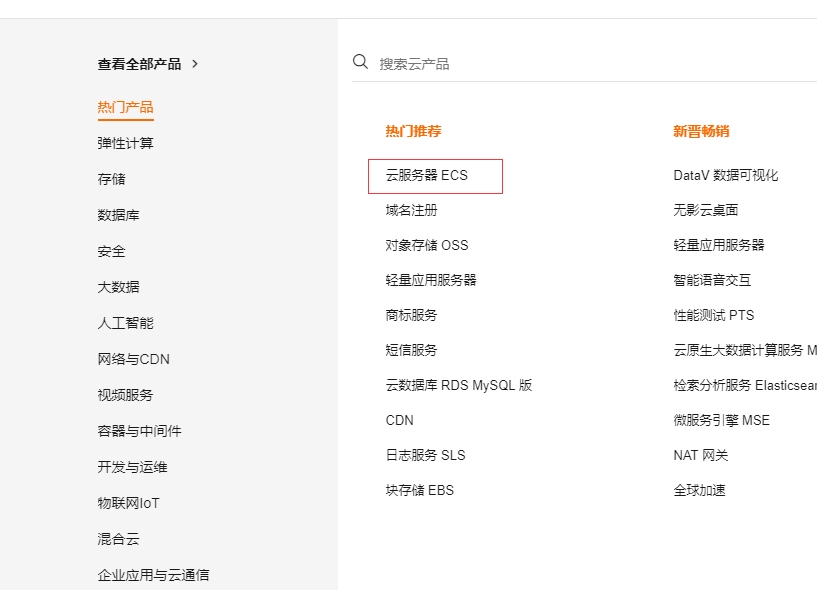Image resolution: width=817 pixels, height=590 pixels.
Task: Click 轻量应用服务器 under 新晋畅销
Action: (719, 245)
